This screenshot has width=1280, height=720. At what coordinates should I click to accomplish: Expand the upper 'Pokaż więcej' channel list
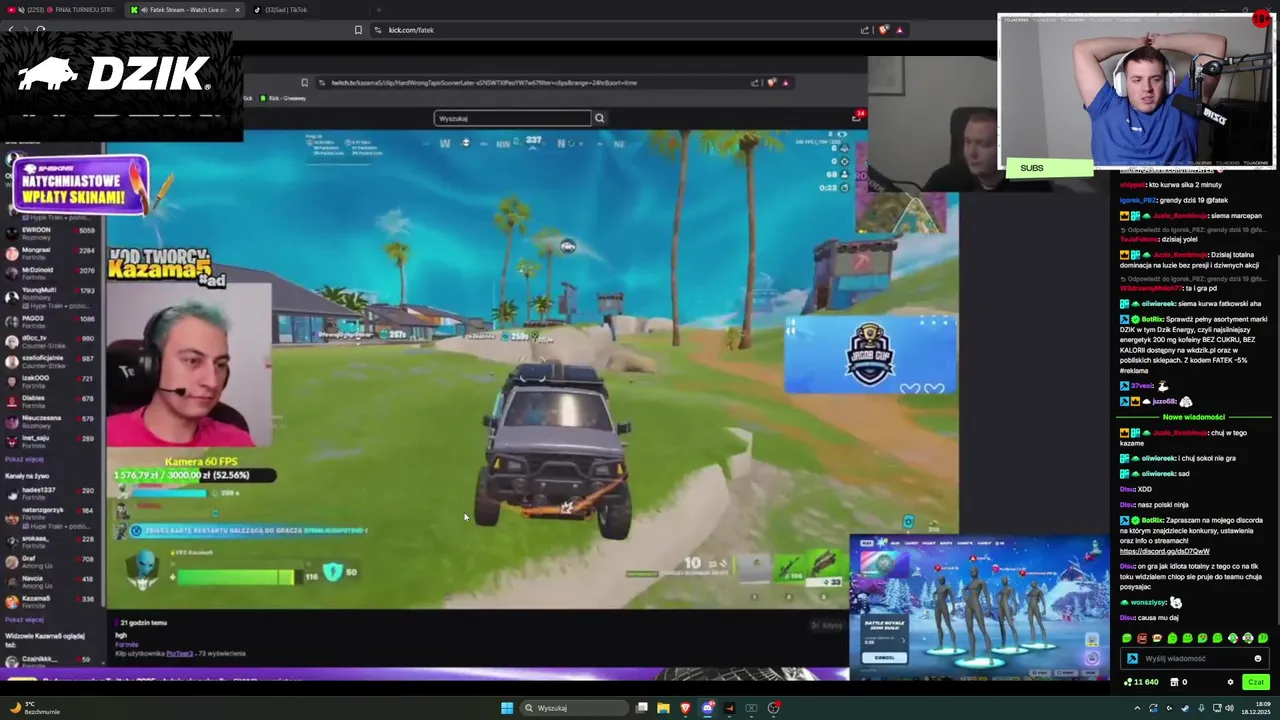click(x=24, y=459)
